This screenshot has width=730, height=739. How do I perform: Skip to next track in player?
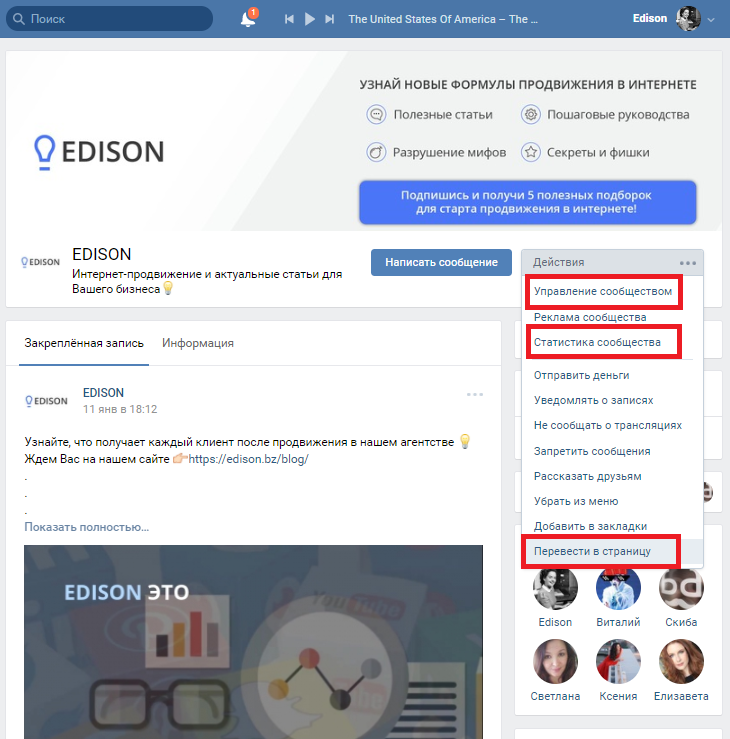click(x=329, y=19)
